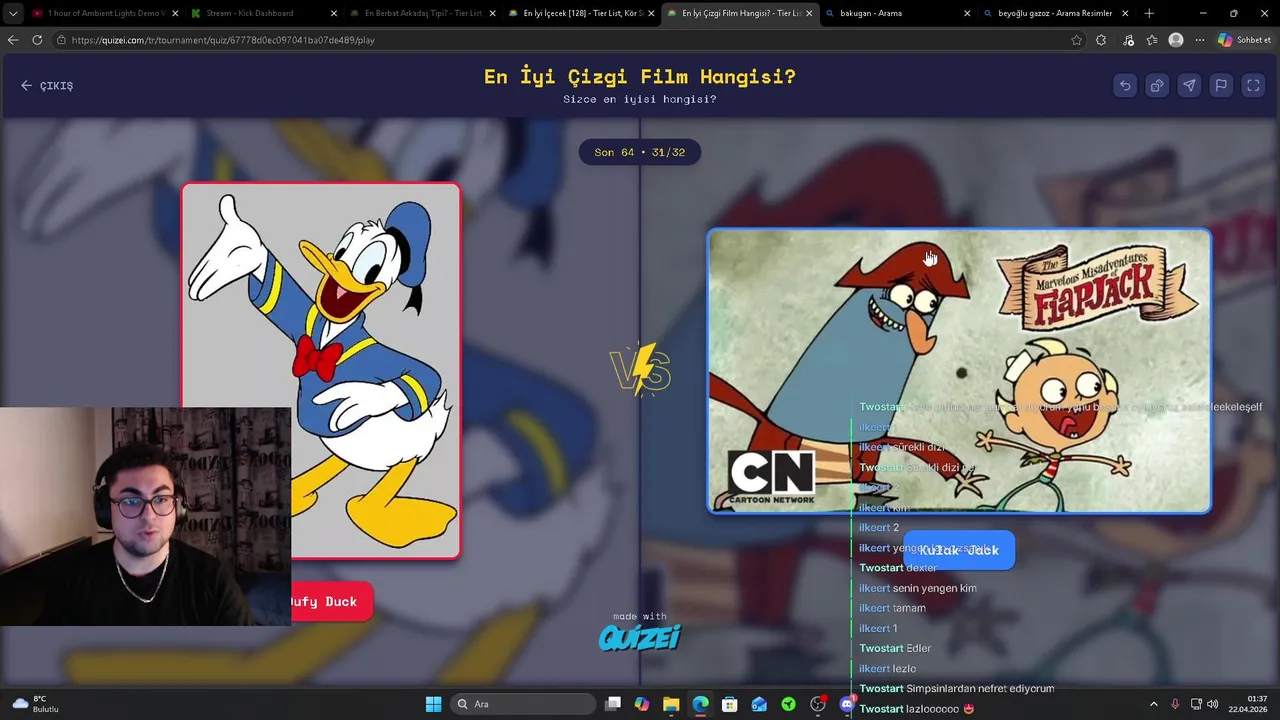This screenshot has height=720, width=1280.
Task: Click the site info icon in address bar
Action: click(62, 40)
